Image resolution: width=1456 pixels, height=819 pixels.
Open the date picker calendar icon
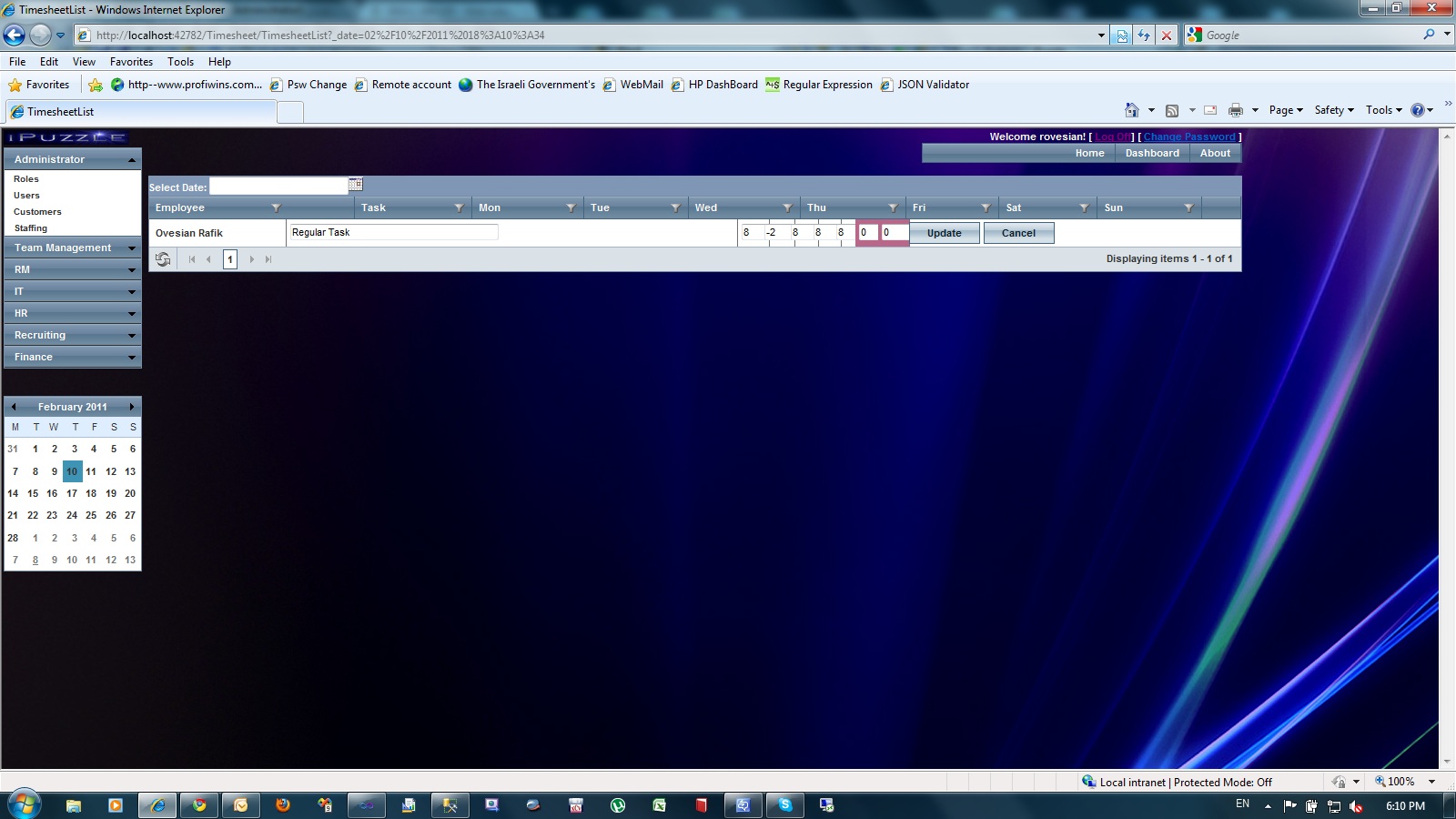356,185
